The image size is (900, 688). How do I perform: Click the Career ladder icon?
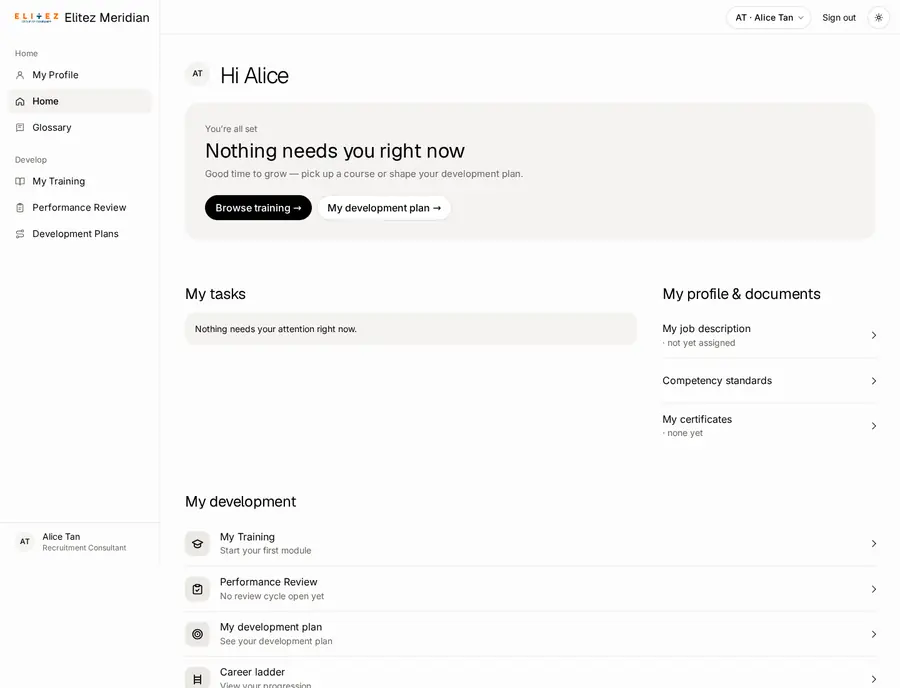click(197, 679)
